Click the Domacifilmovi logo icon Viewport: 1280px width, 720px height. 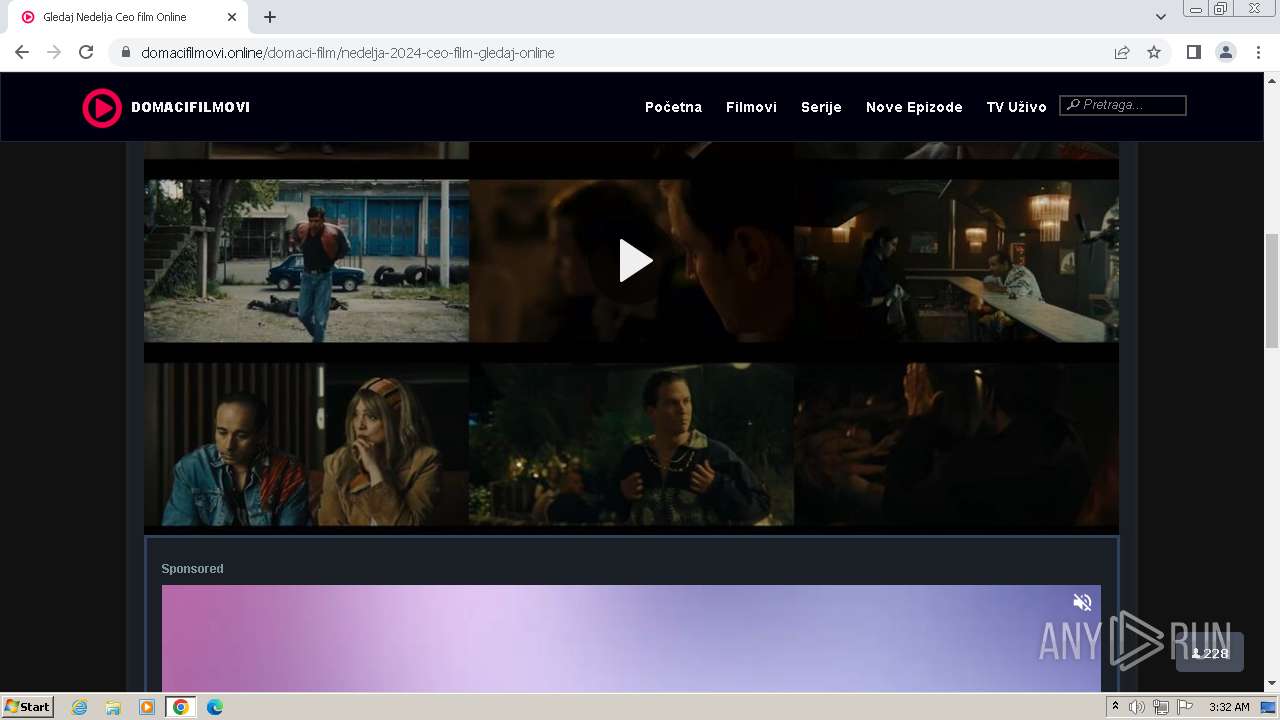point(101,107)
